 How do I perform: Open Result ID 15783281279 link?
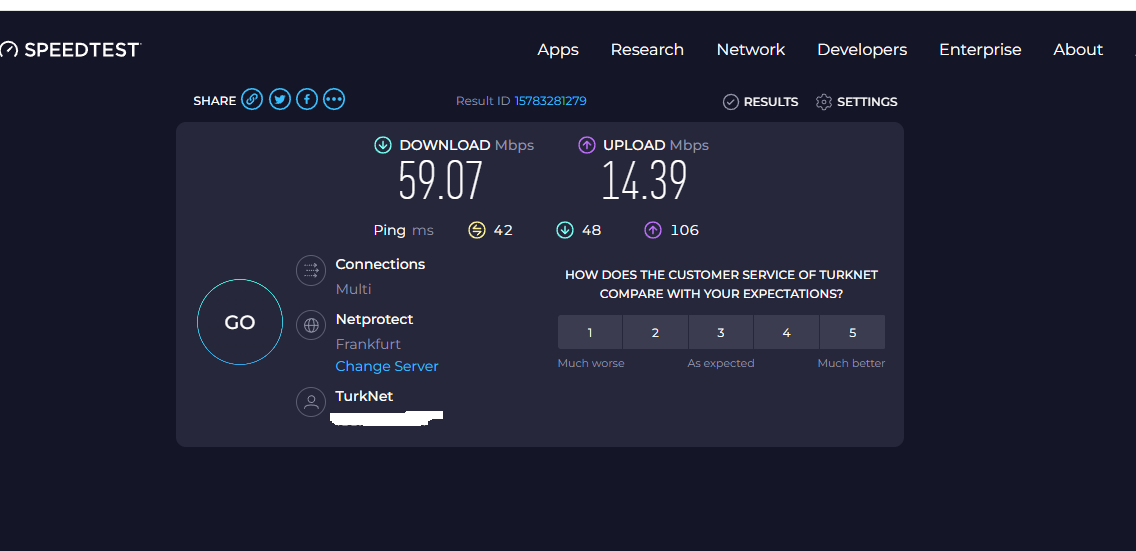(551, 101)
